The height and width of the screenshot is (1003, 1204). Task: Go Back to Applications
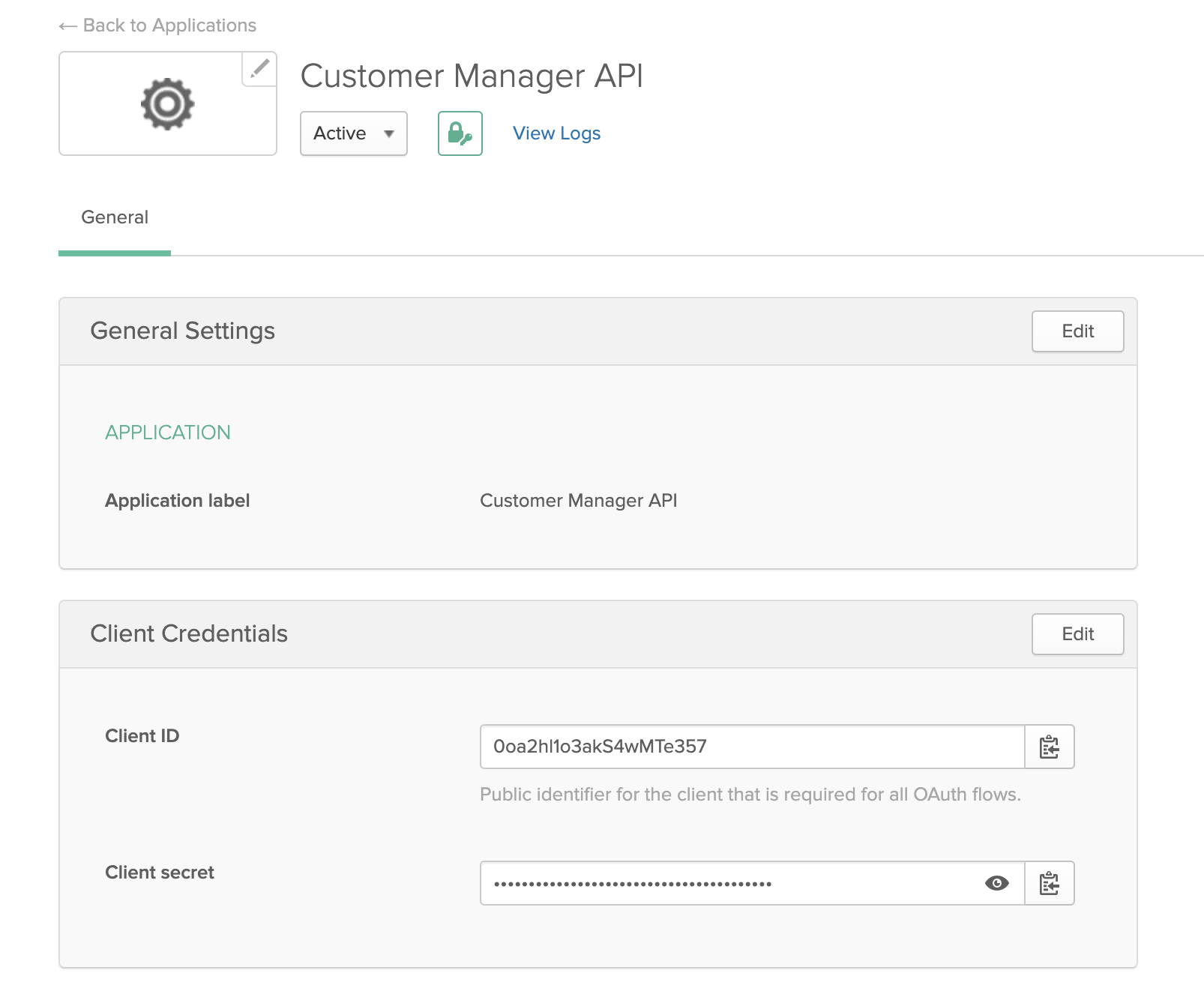tap(169, 25)
